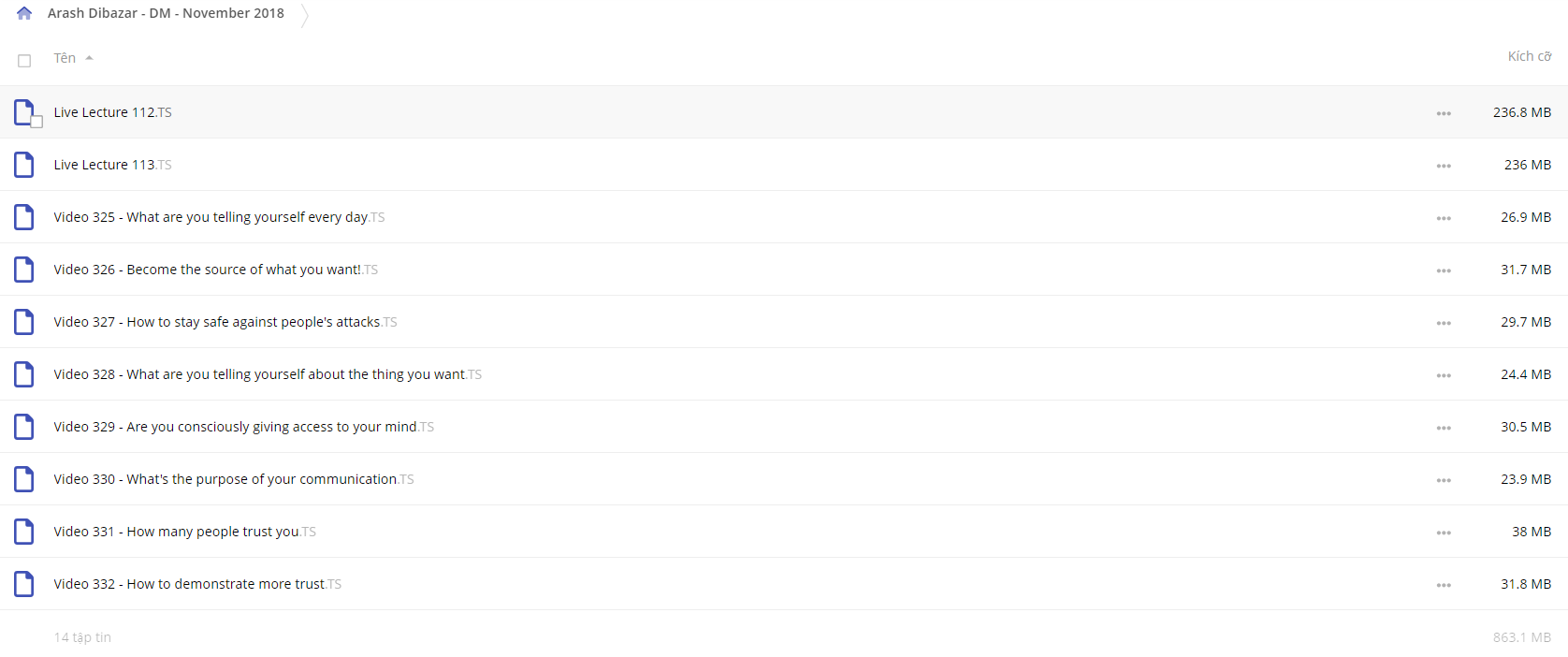Check the Live Lecture 112 file checkbox
The image size is (1568, 657).
(36, 122)
